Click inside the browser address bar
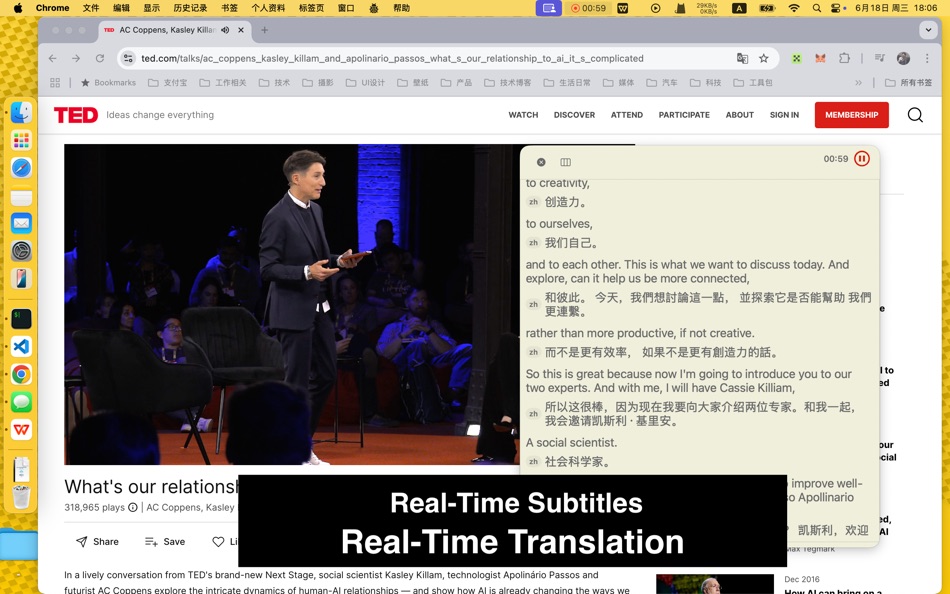 pyautogui.click(x=400, y=59)
